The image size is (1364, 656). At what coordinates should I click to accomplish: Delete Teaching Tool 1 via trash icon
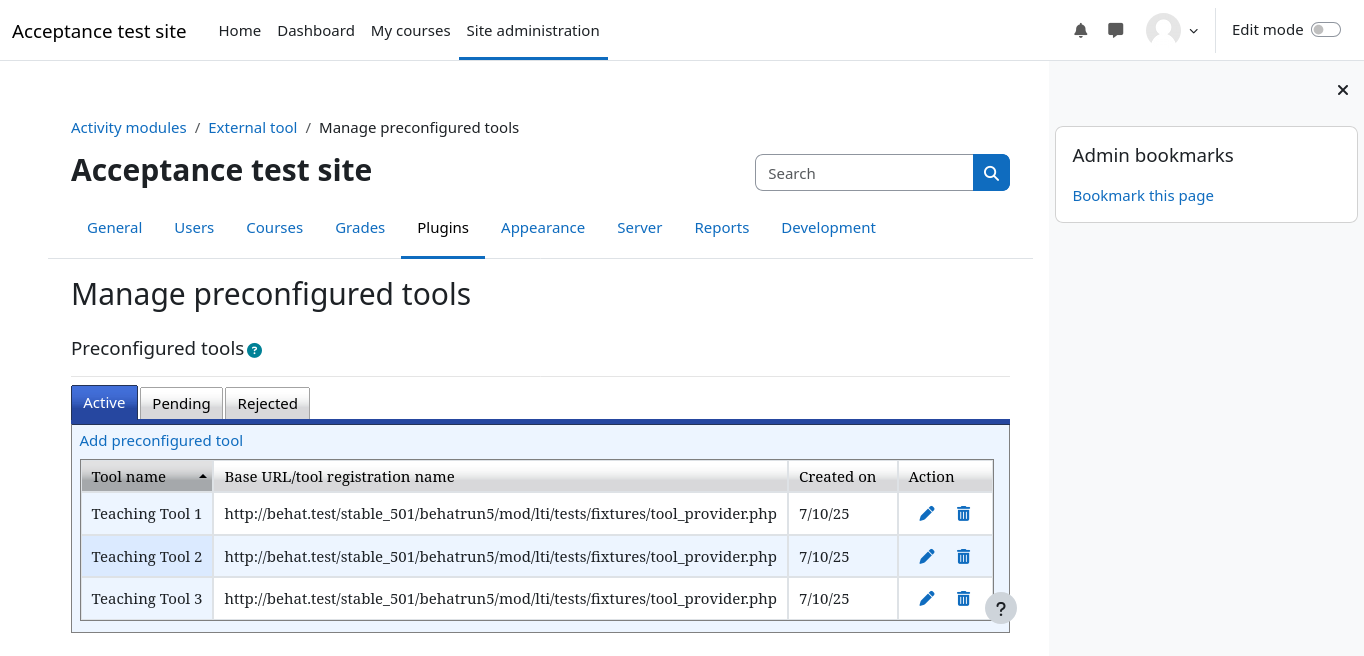pyautogui.click(x=963, y=514)
